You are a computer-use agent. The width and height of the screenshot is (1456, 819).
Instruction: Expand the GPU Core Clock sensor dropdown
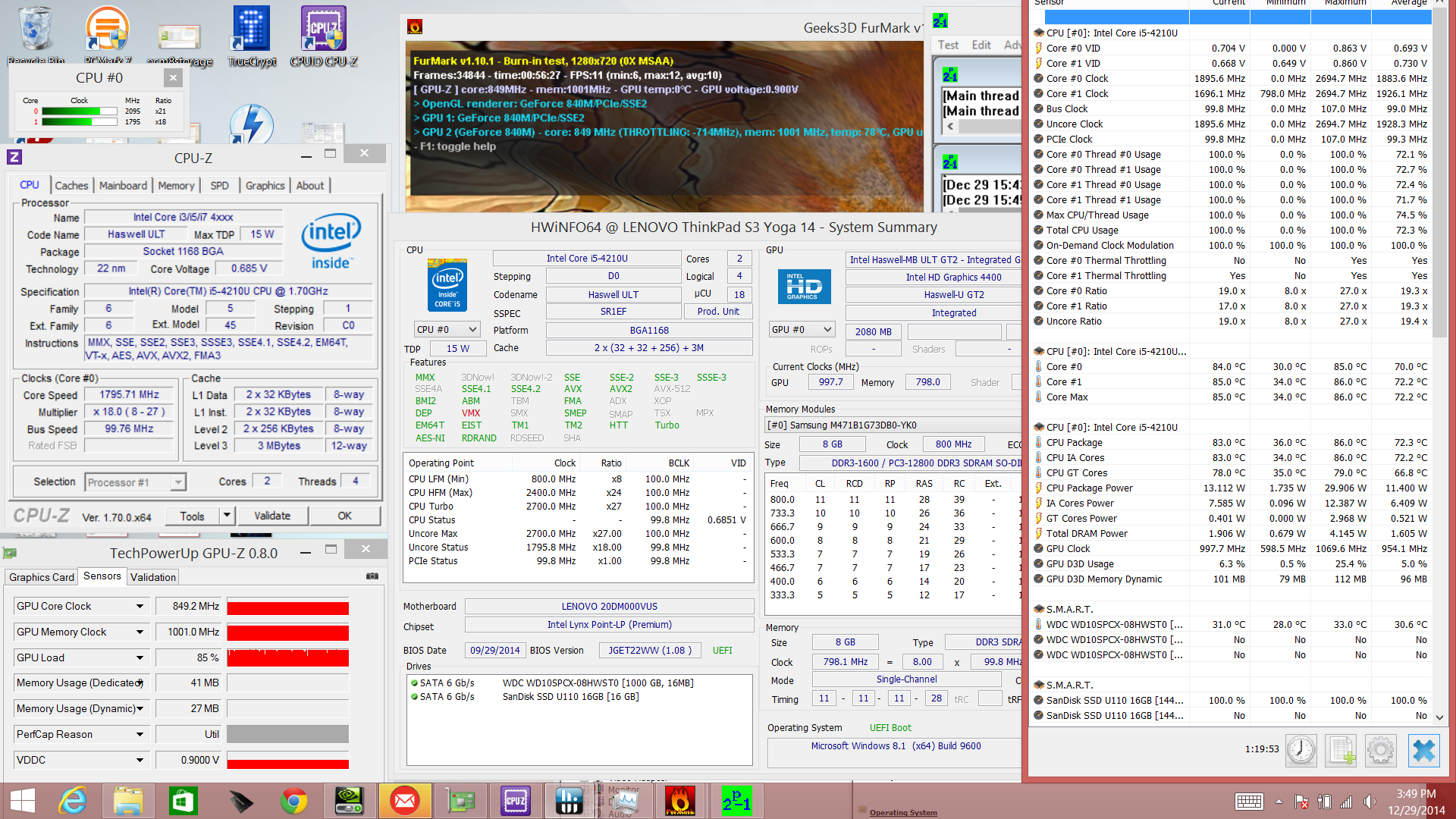click(x=140, y=607)
